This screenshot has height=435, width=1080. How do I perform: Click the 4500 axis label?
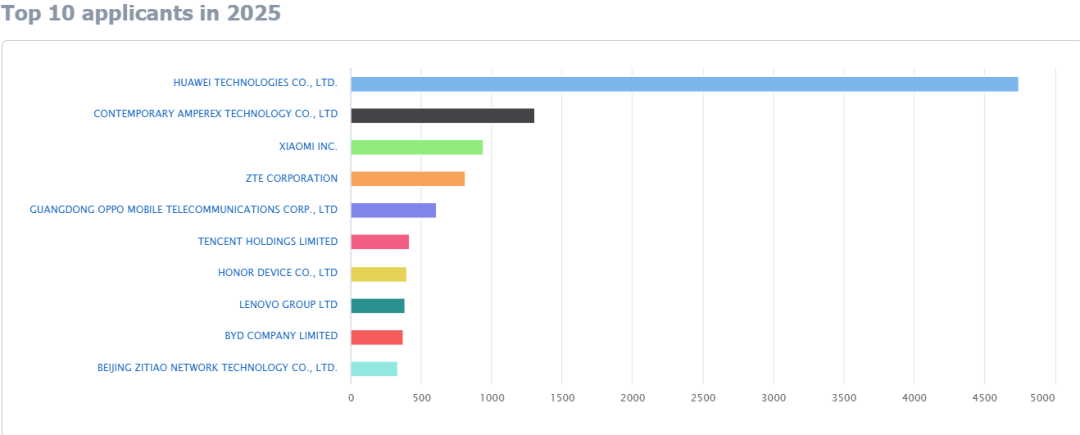[984, 398]
